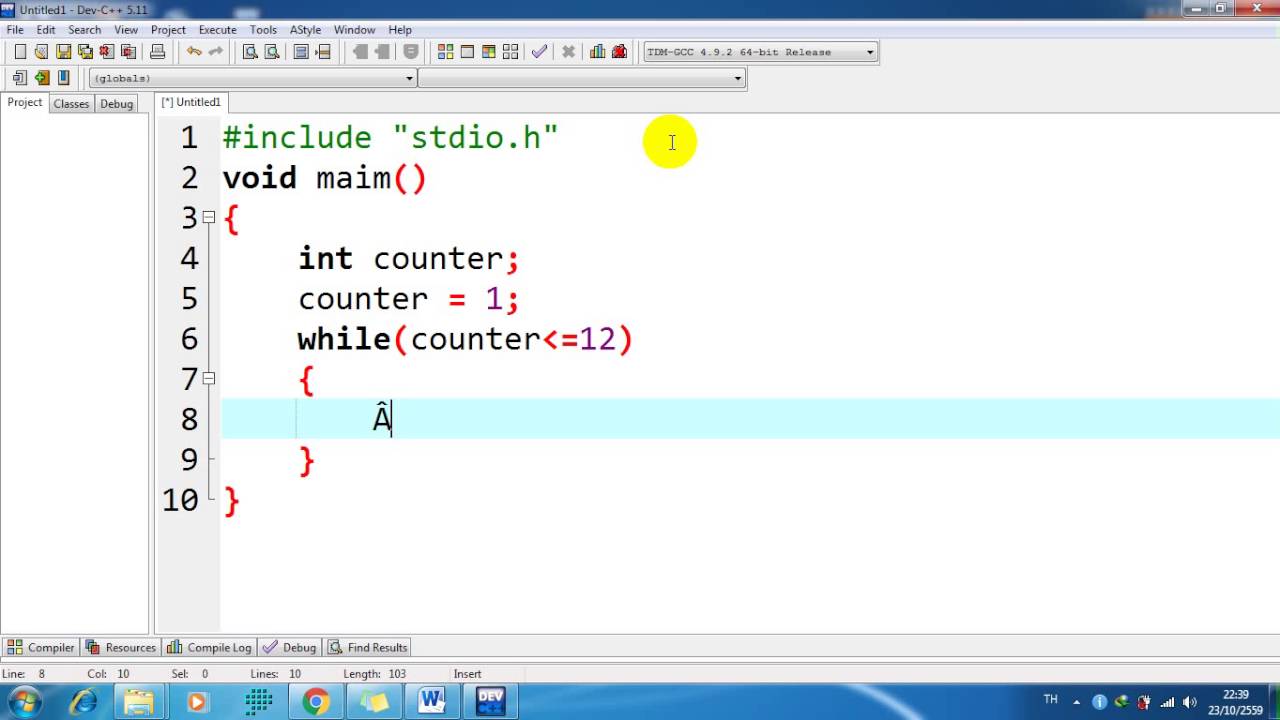Open the empty function members dropdown
1280x720 pixels.
[738, 78]
